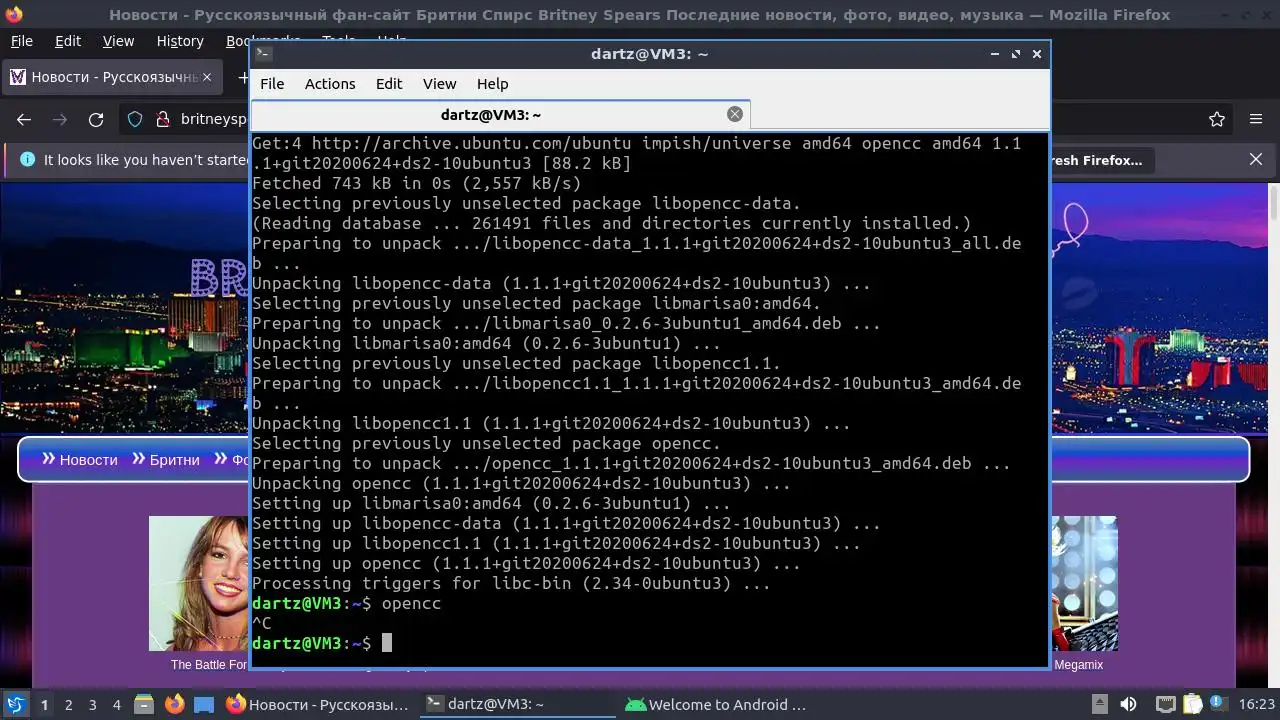Screen dimensions: 1280x720
Task: Go back in Firefox
Action: [24, 119]
